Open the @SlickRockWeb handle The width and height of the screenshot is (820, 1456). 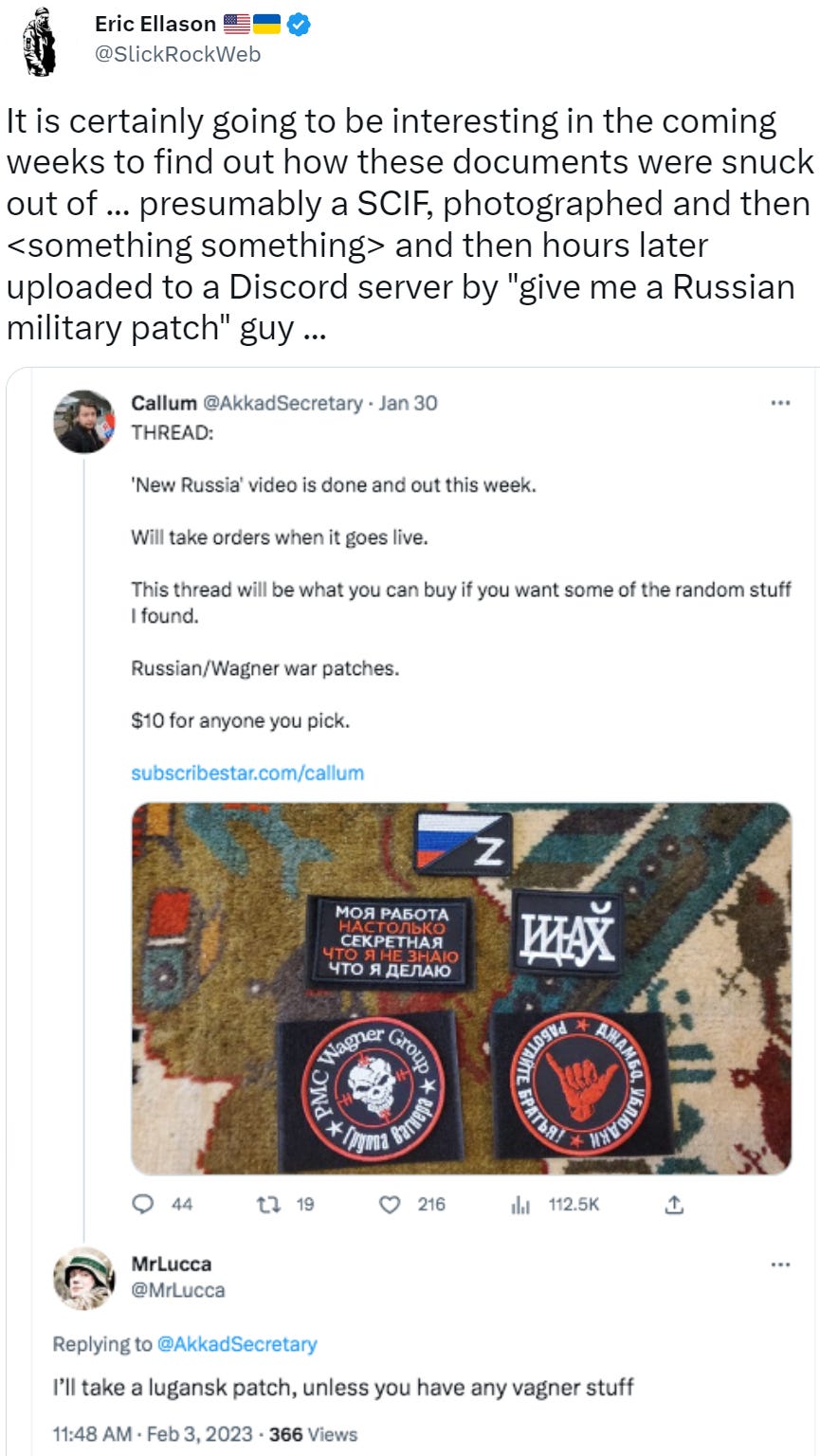[x=177, y=54]
